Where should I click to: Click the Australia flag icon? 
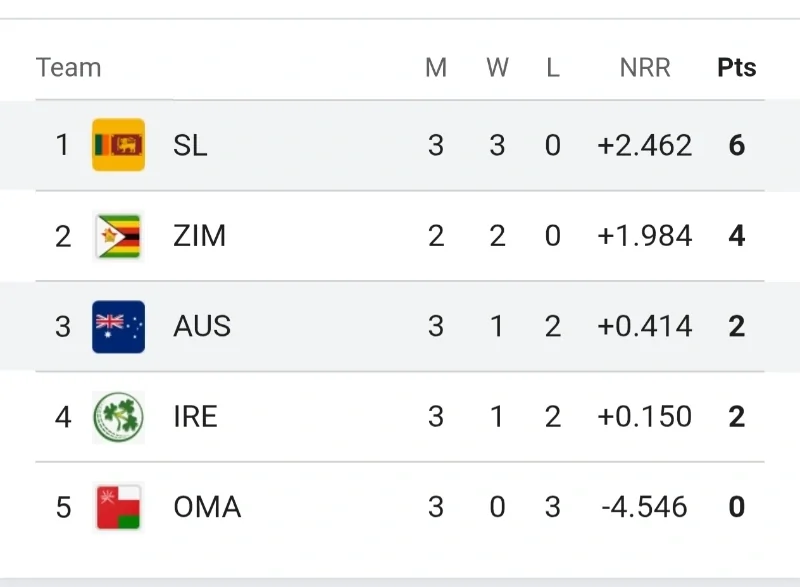tap(118, 327)
